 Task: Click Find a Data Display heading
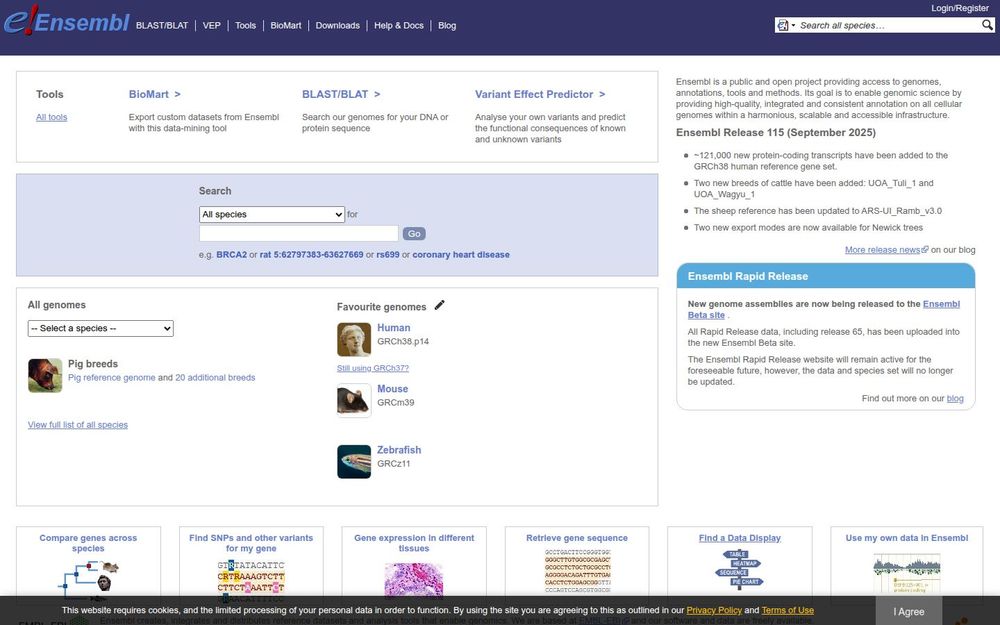coord(740,538)
